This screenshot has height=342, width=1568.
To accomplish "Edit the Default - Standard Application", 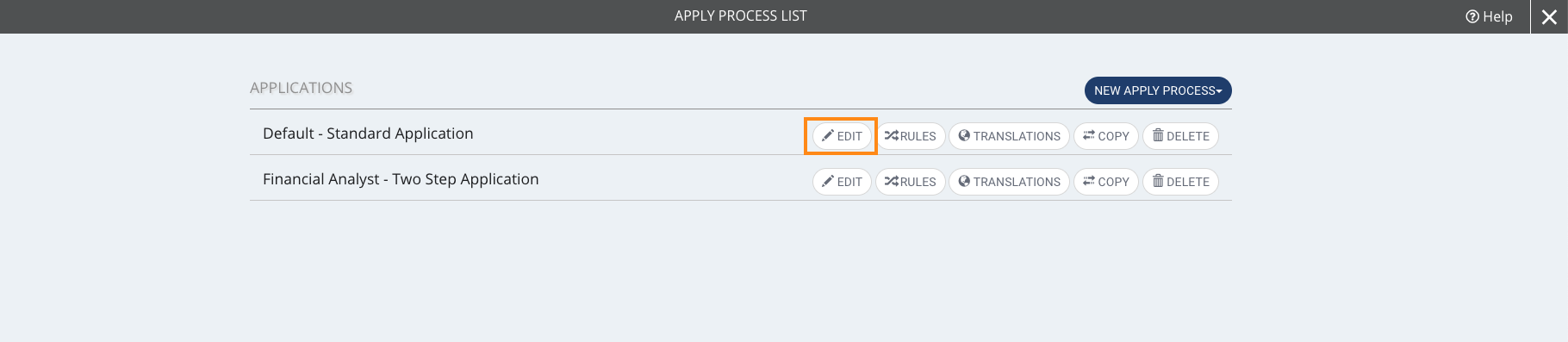I will point(842,136).
